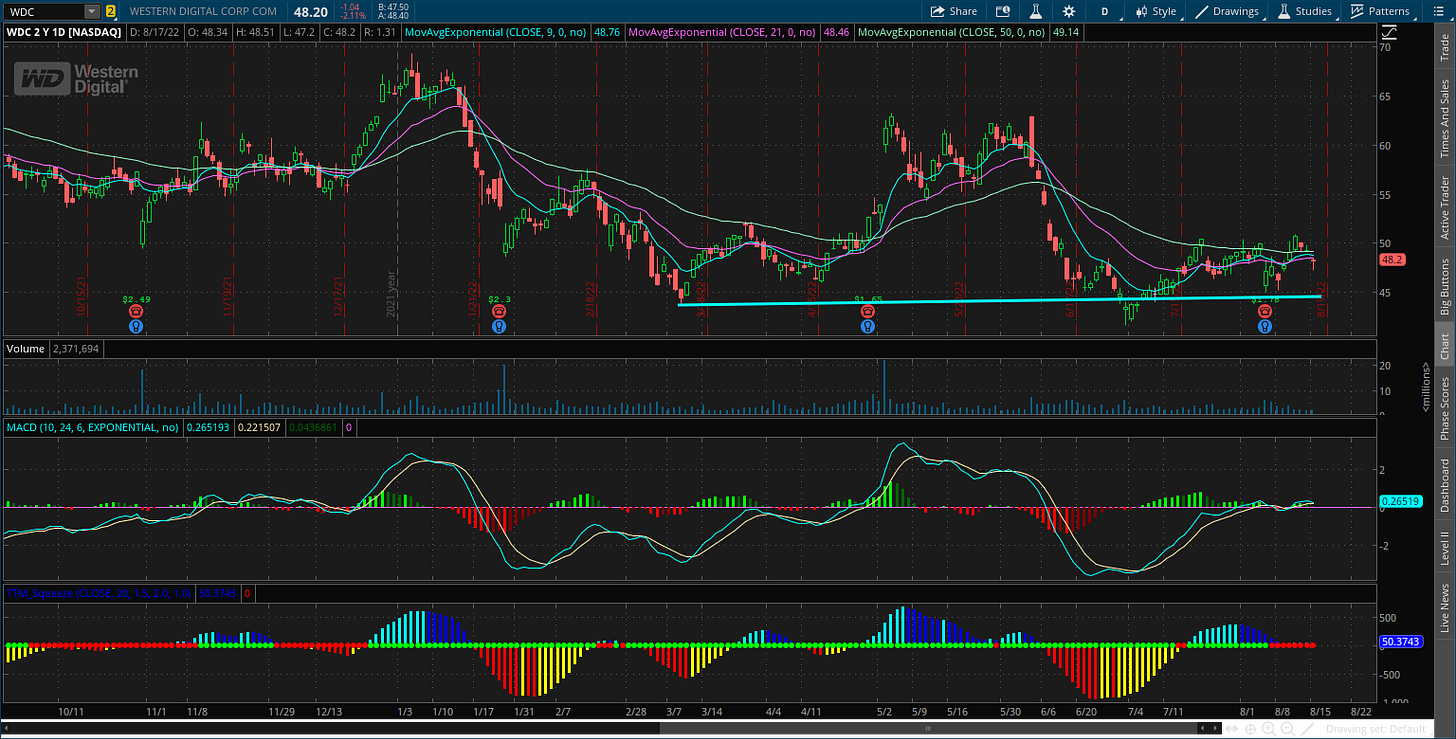Click the earnings phone icon near 8/8

click(1264, 312)
